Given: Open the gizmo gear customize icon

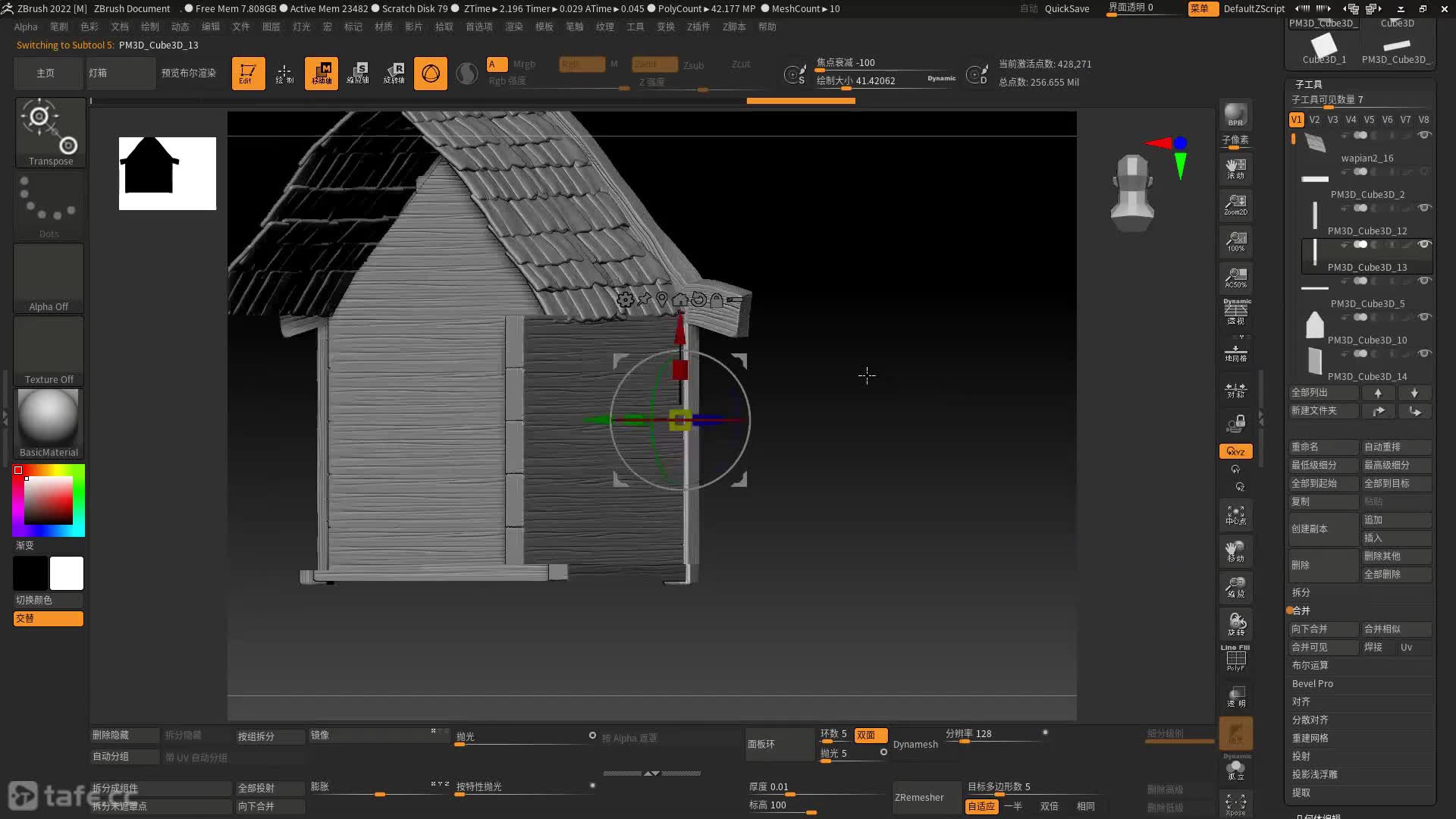Looking at the screenshot, I should (x=625, y=300).
